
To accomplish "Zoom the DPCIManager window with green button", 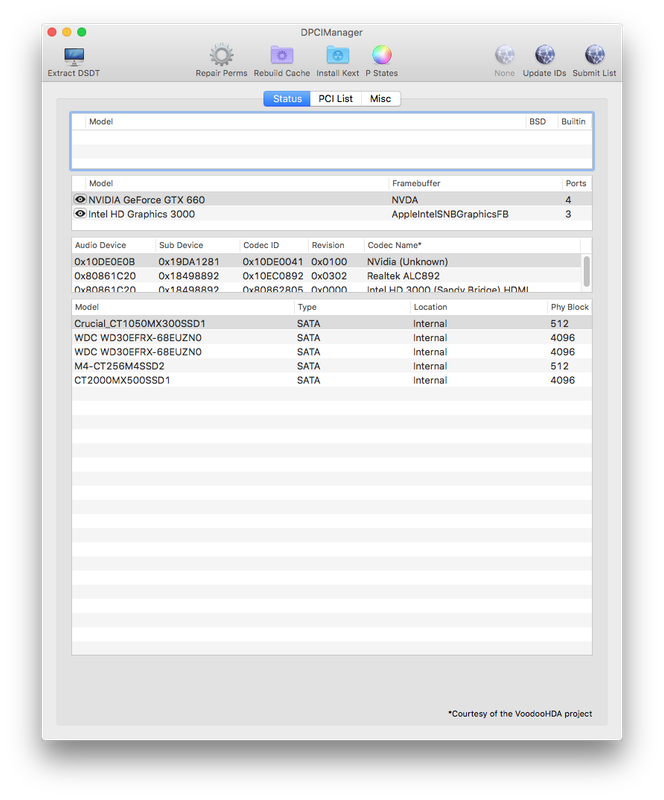I will coord(82,32).
